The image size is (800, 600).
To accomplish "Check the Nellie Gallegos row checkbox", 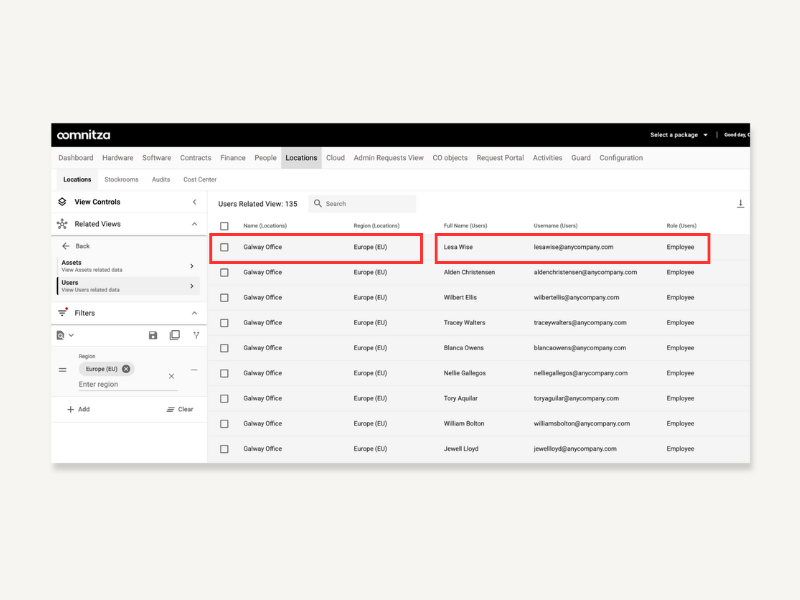I will pos(224,373).
